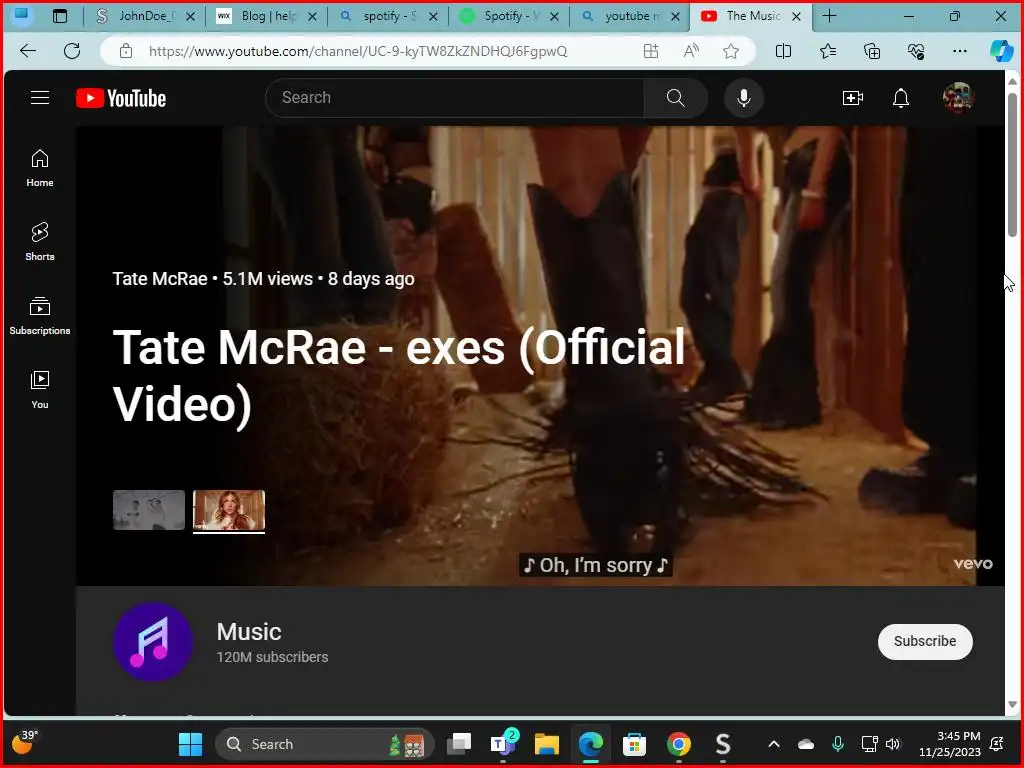Screen dimensions: 1024x768
Task: Open the Create video icon
Action: (x=852, y=98)
